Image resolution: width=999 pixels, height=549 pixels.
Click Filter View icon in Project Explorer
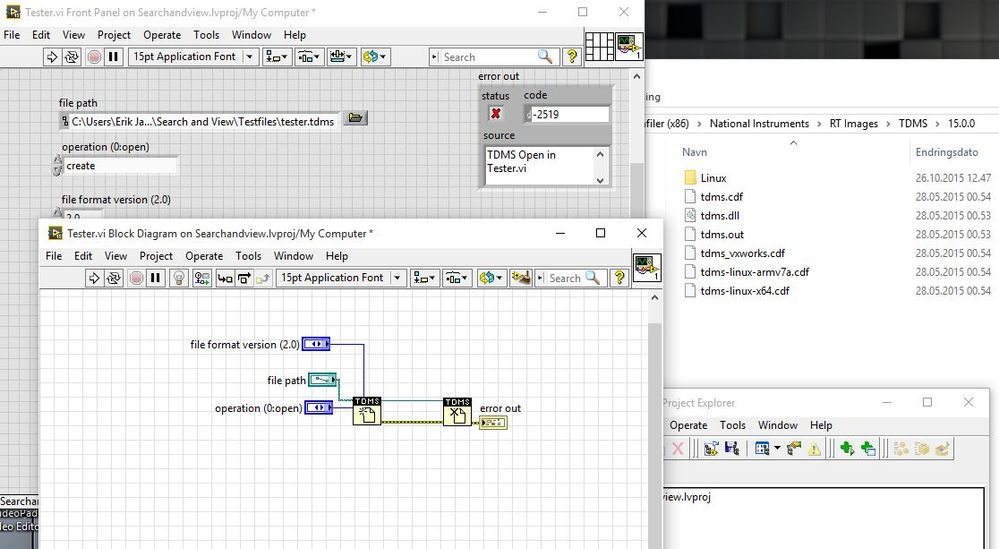762,449
